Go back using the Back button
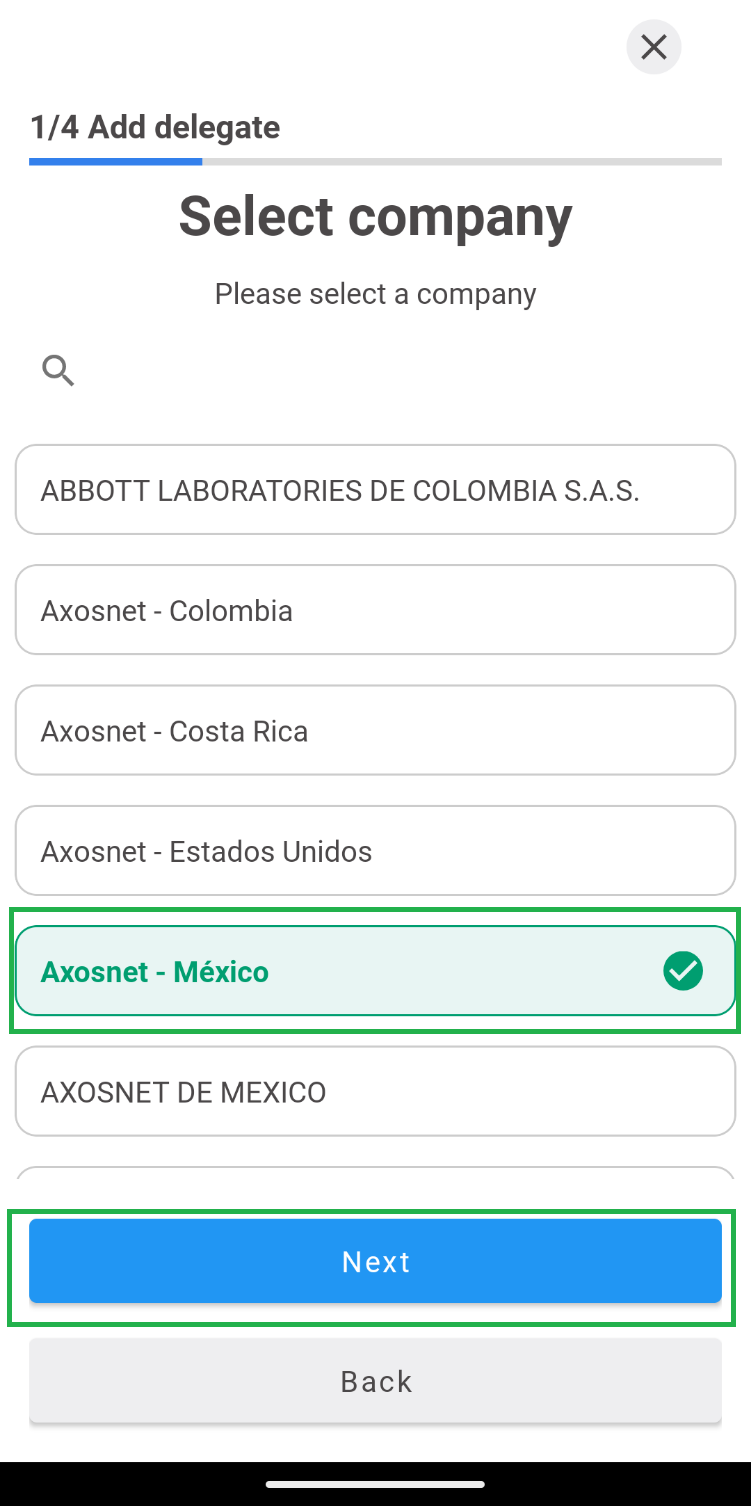This screenshot has height=1506, width=751. tap(375, 1381)
